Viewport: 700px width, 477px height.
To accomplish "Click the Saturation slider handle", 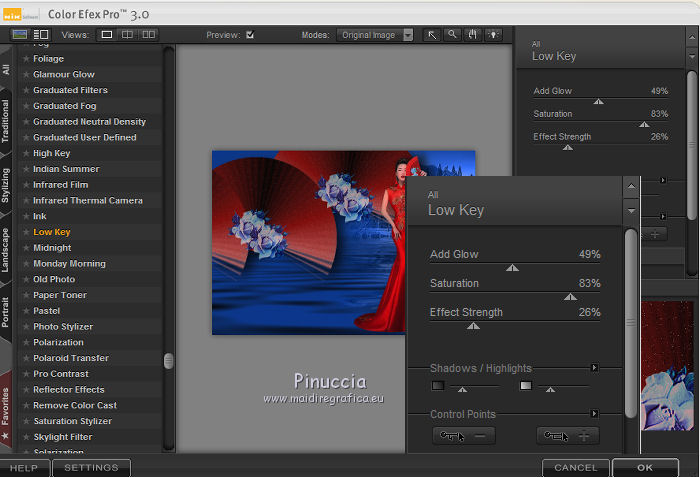I will coord(570,297).
